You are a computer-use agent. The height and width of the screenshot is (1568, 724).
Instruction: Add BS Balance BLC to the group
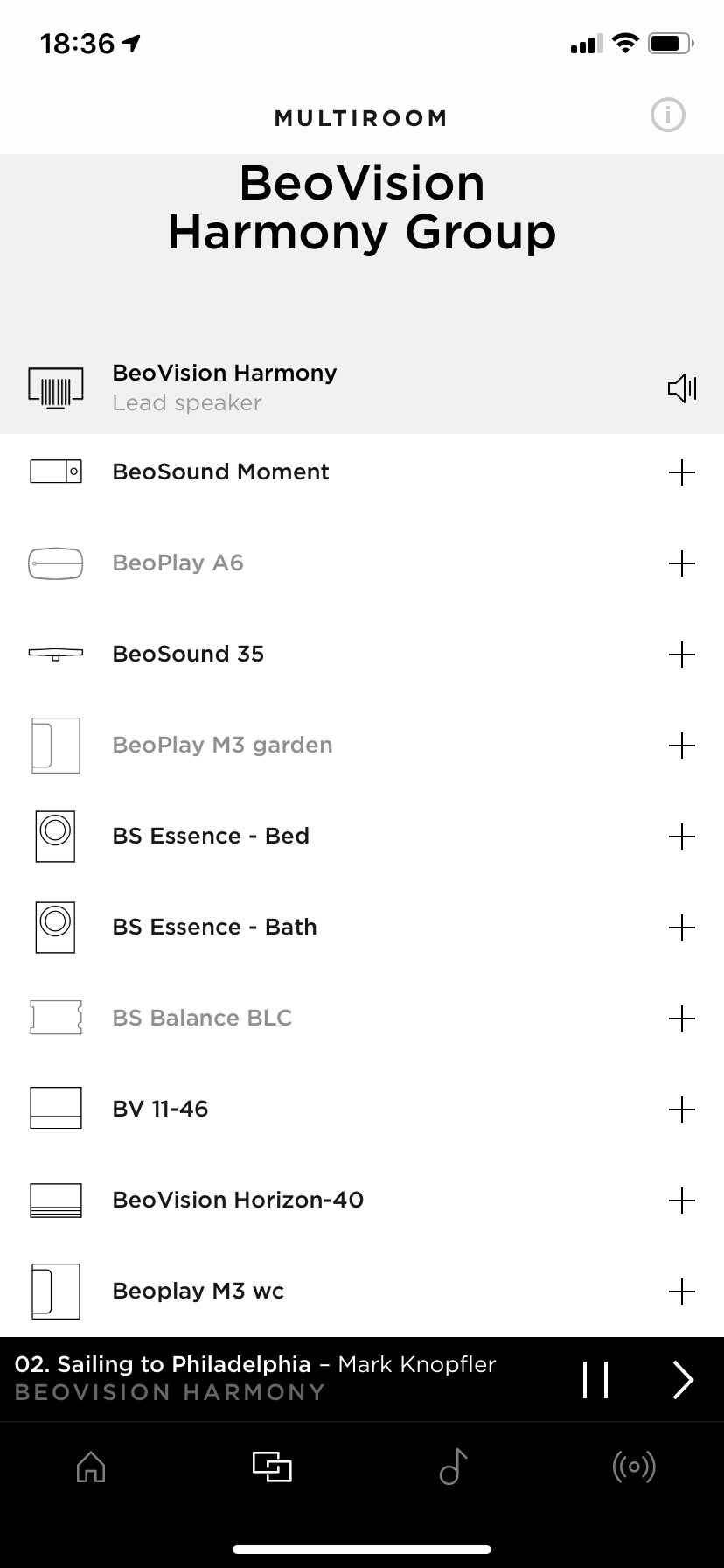[x=682, y=1018]
